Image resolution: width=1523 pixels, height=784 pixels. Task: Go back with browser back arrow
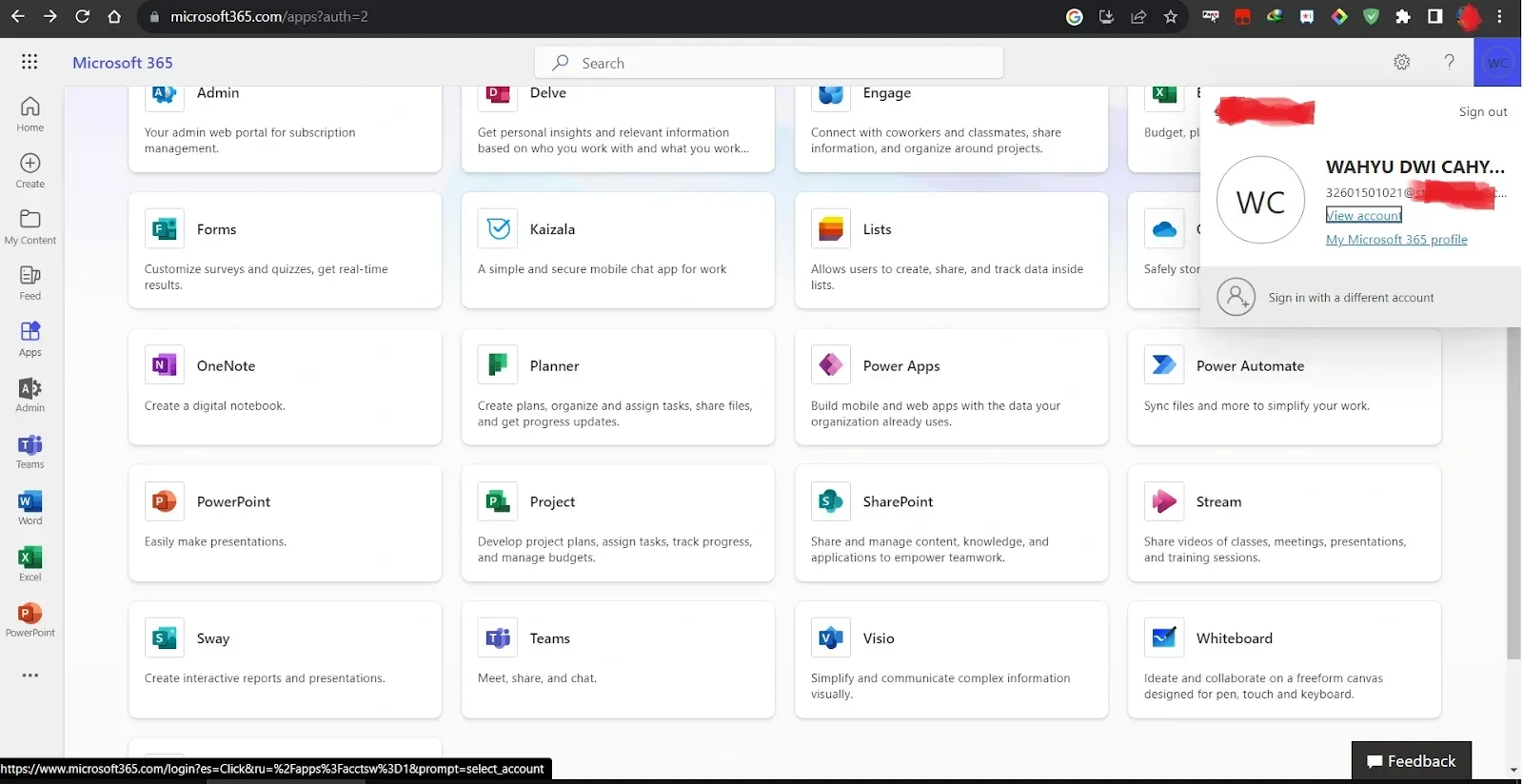tap(17, 16)
